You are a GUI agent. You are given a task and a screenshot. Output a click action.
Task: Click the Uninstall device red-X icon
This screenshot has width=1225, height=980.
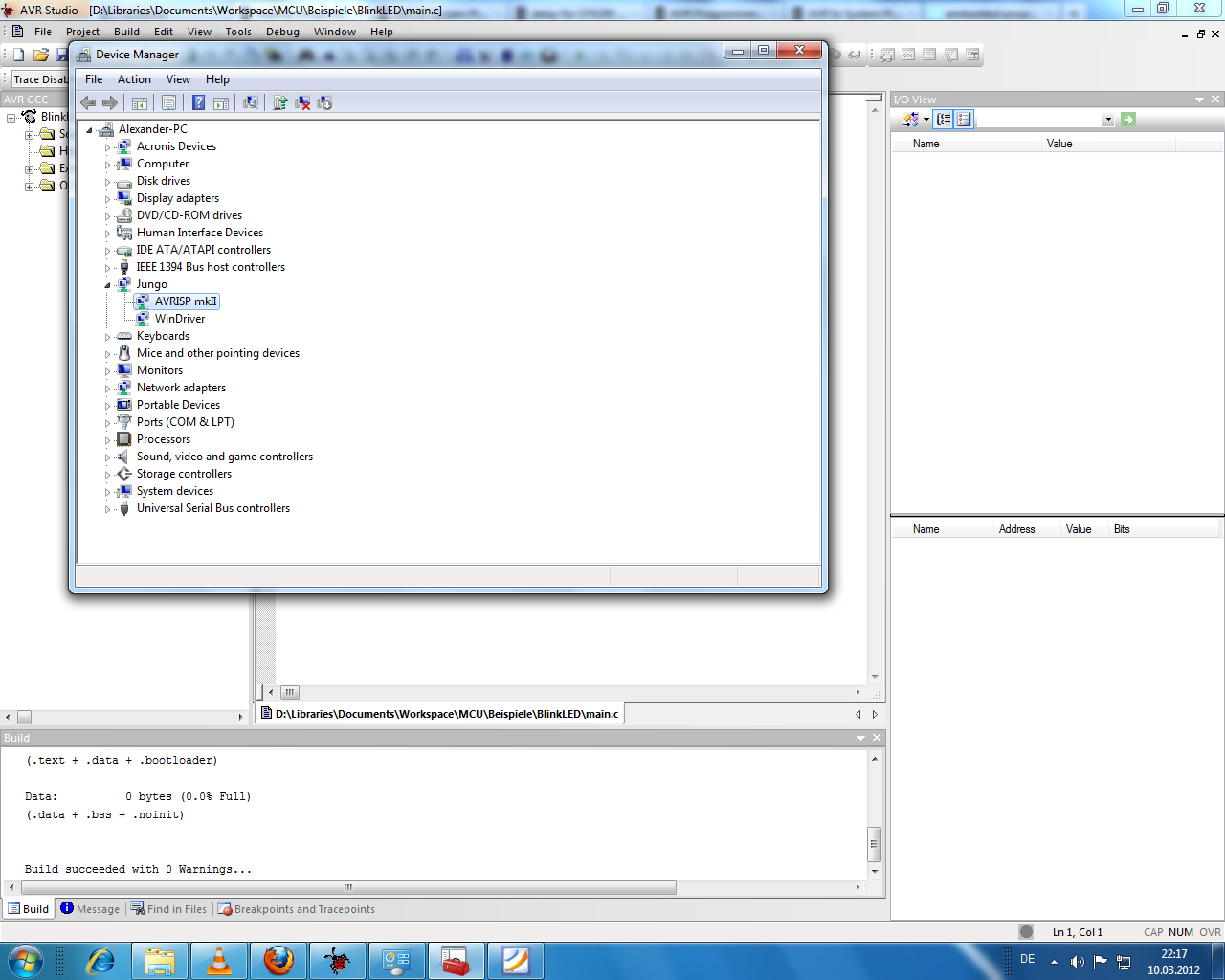(x=302, y=102)
